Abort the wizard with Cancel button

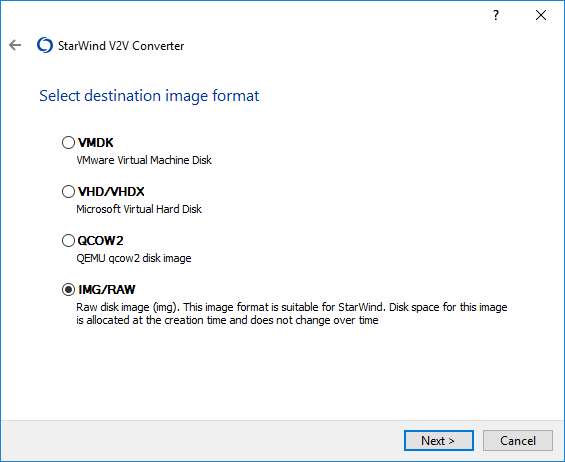[x=518, y=440]
